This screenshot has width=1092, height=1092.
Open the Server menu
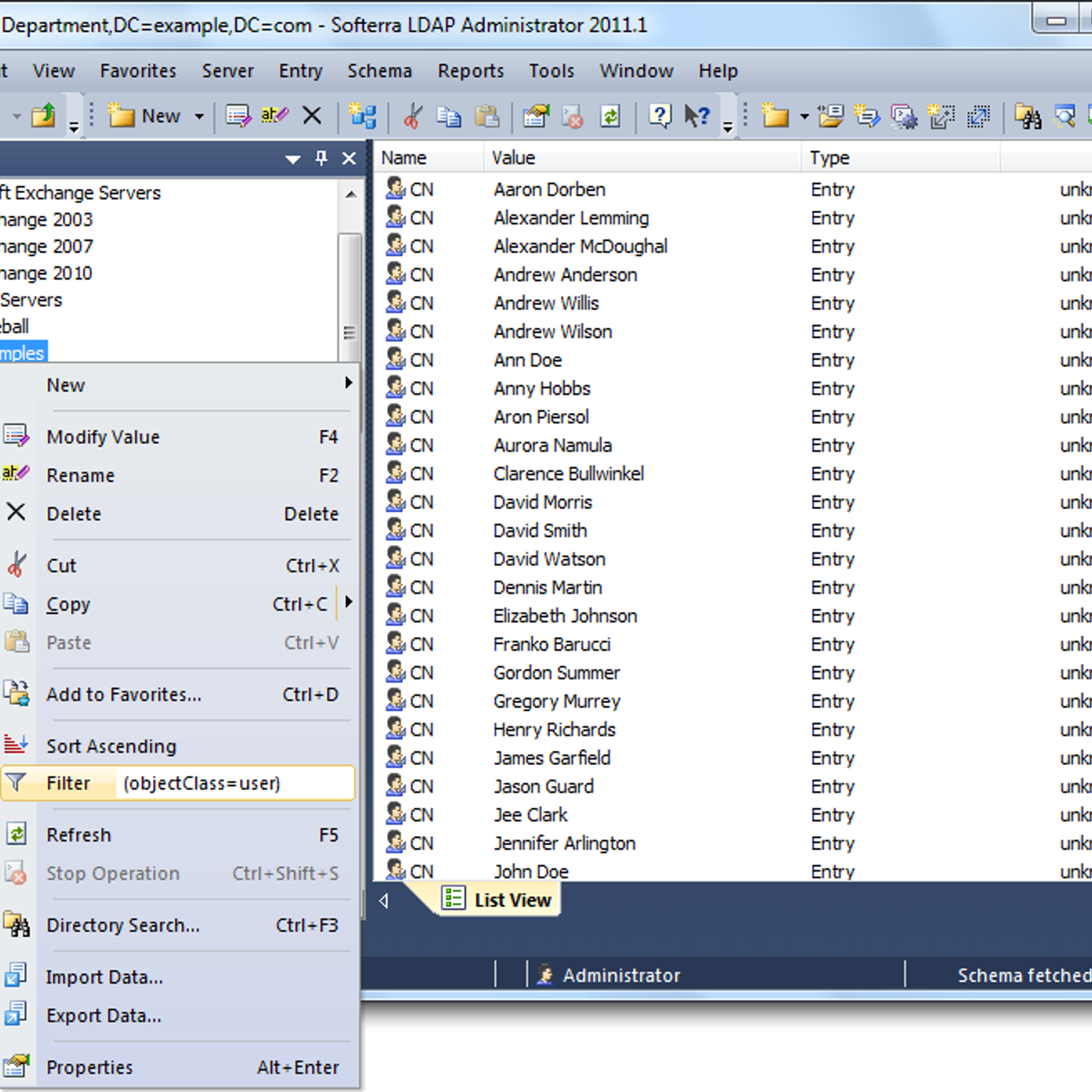click(x=227, y=71)
